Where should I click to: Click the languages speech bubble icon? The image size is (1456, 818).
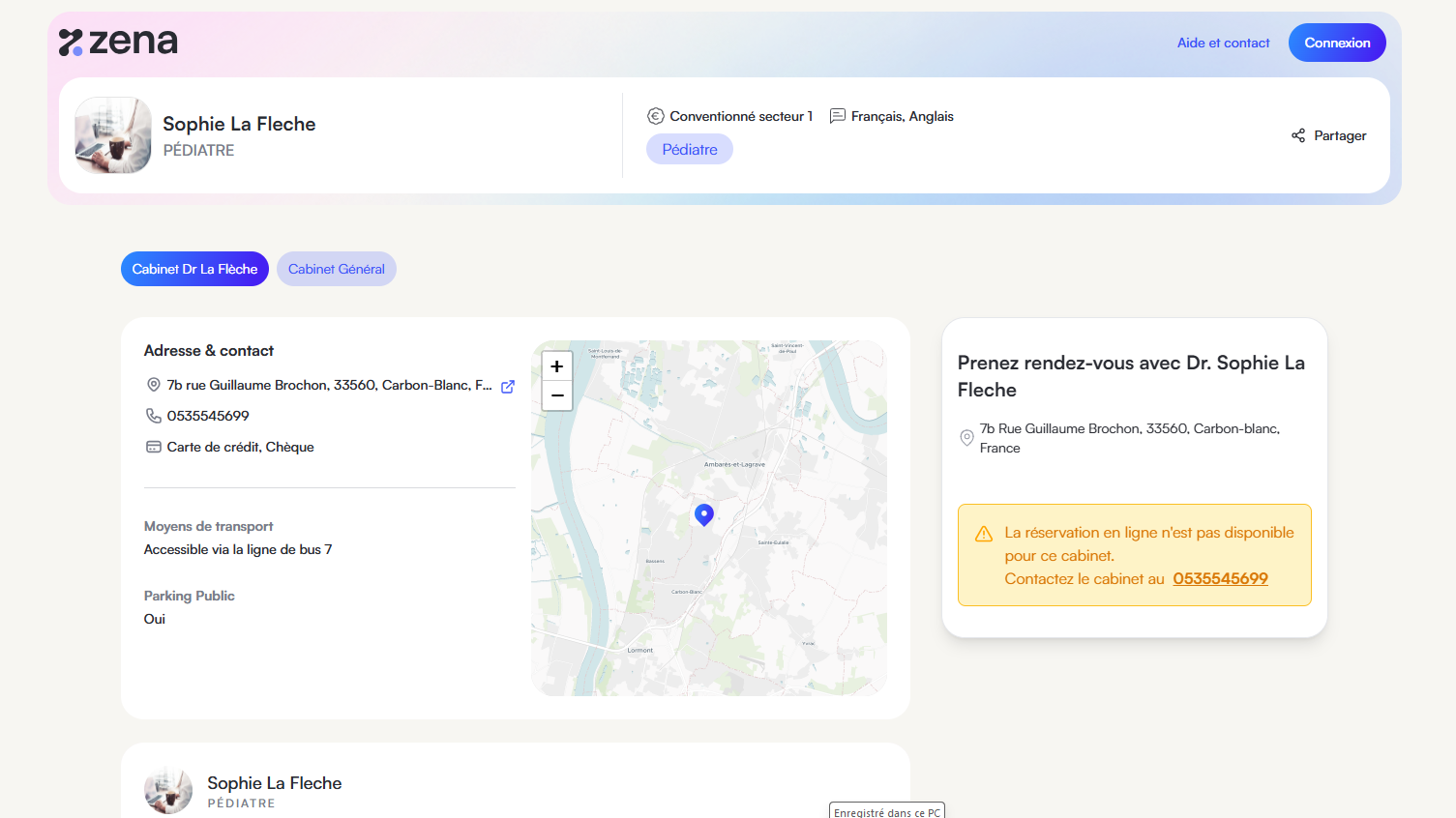click(x=838, y=116)
